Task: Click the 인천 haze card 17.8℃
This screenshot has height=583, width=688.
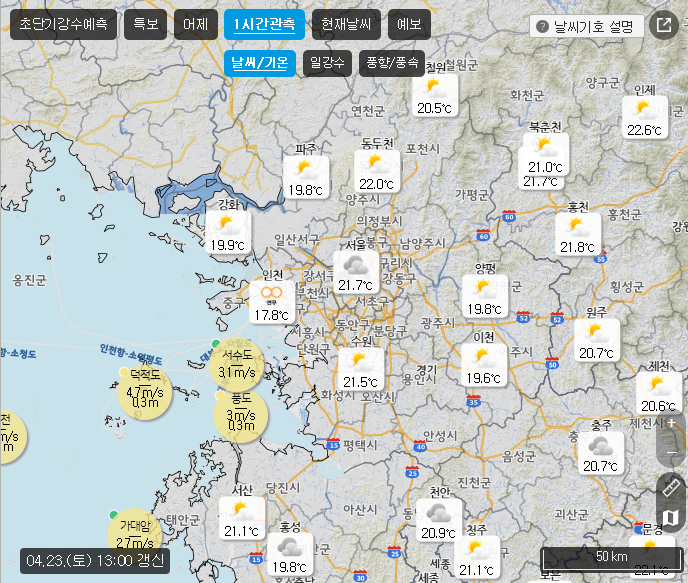Action: pyautogui.click(x=272, y=302)
